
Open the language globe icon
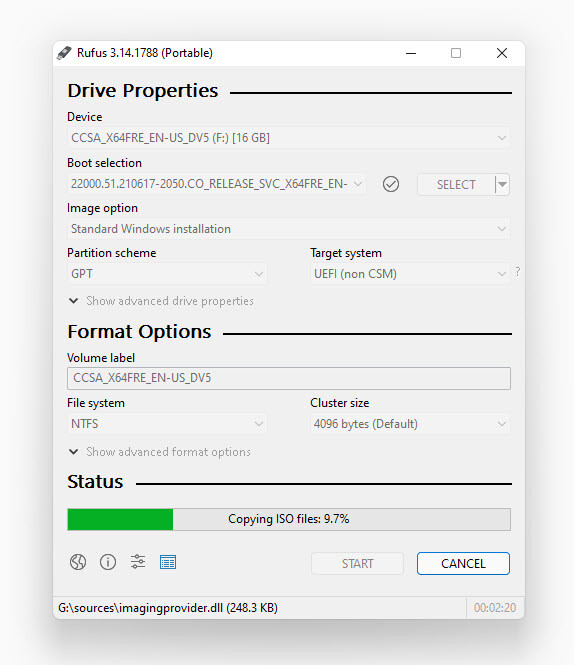pos(78,562)
